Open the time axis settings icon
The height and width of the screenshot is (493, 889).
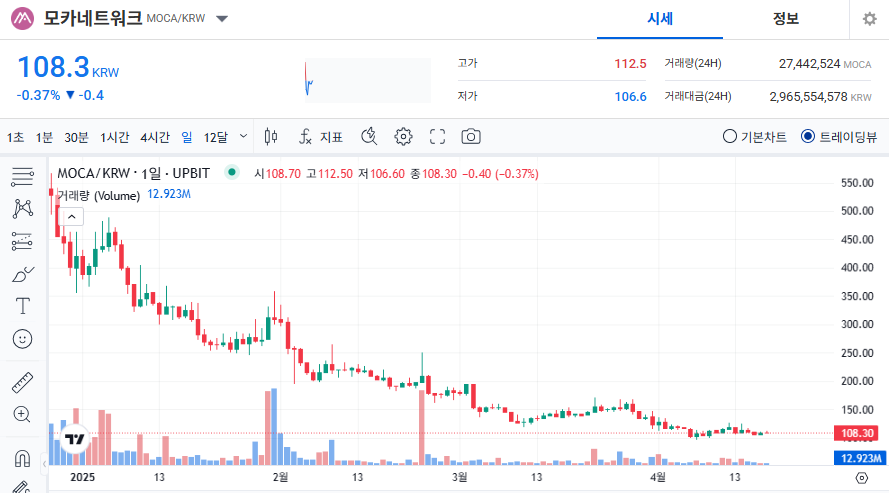tap(861, 478)
